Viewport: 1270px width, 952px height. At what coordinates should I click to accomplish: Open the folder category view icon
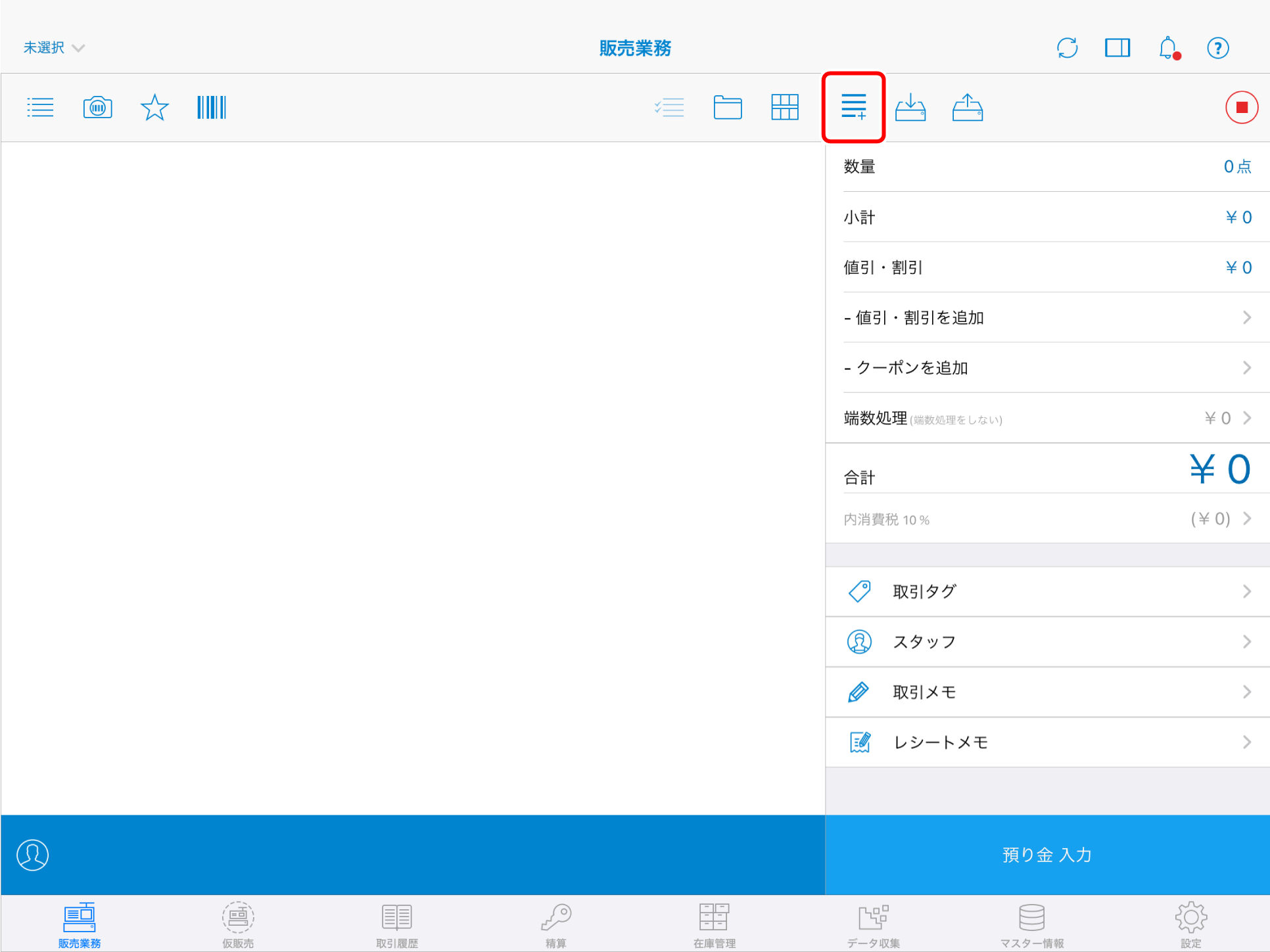pos(727,107)
